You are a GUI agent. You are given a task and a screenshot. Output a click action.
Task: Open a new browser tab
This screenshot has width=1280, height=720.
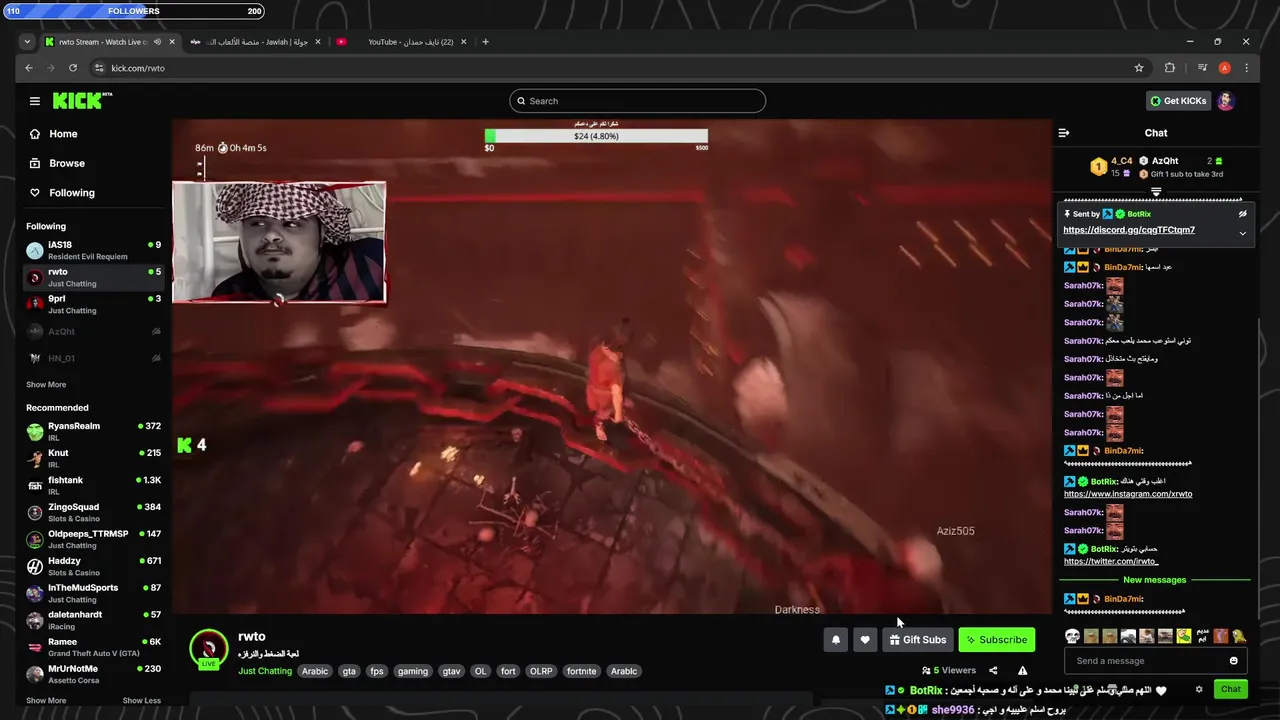click(486, 42)
